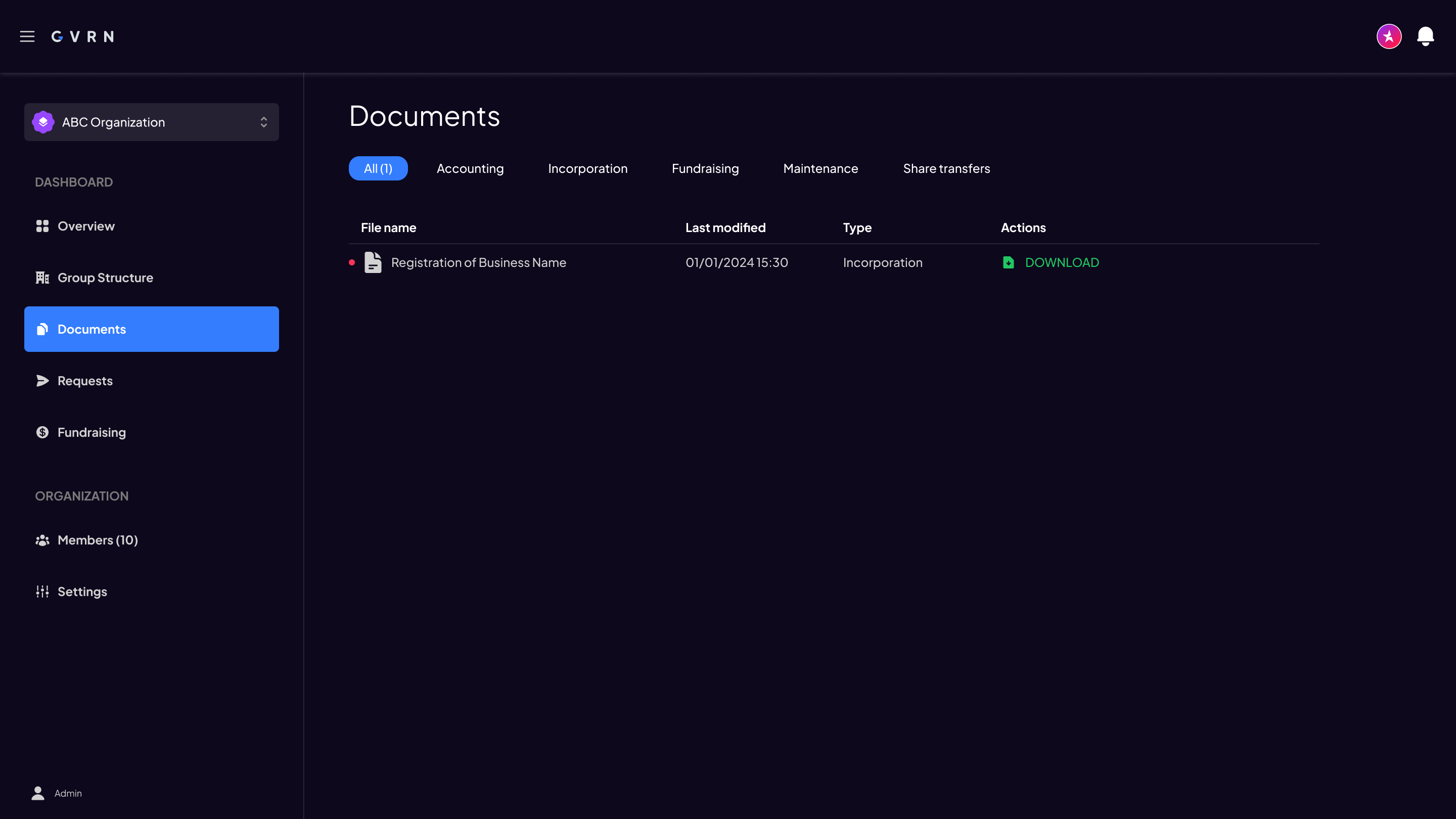Click the ABC Organization purple badge icon
1456x819 pixels.
point(43,122)
